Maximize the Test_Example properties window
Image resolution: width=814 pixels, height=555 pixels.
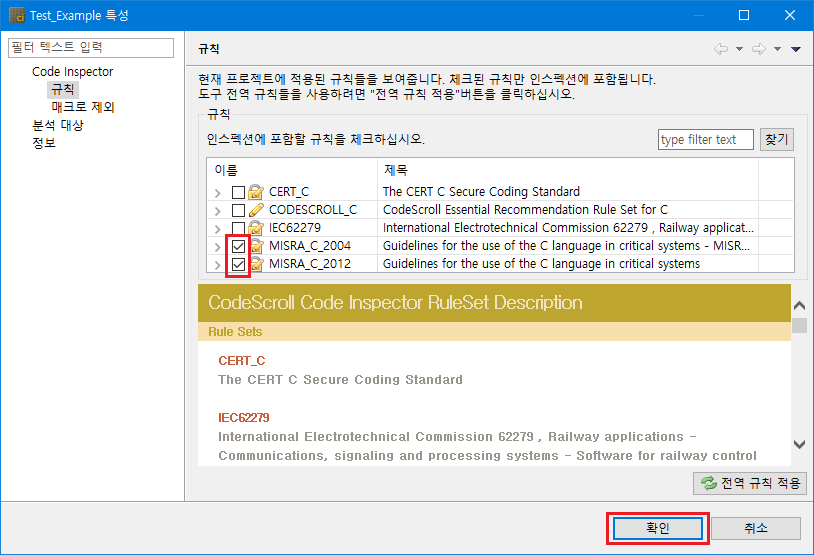click(x=744, y=15)
